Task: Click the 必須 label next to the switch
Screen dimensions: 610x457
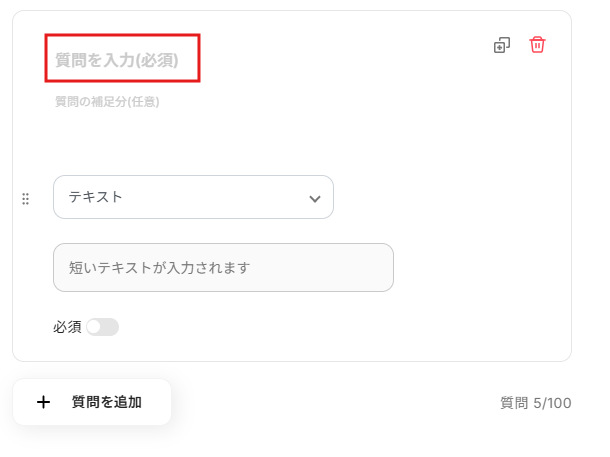Action: (x=67, y=327)
